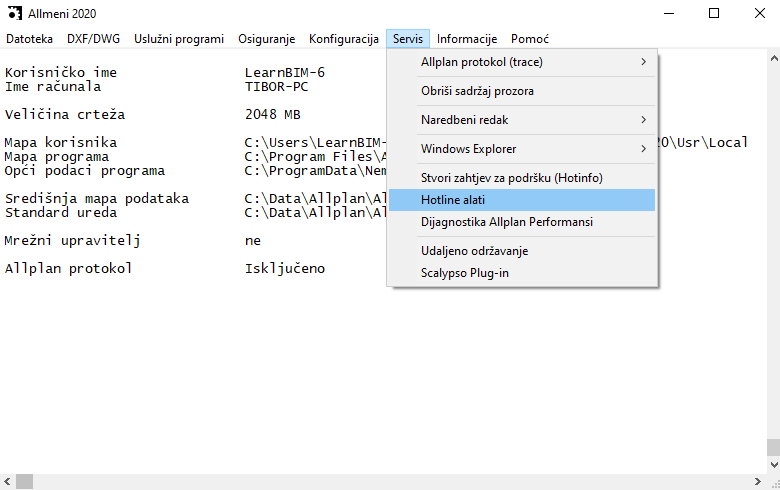
Task: Click the Opći podaci programa label
Action: click(85, 171)
